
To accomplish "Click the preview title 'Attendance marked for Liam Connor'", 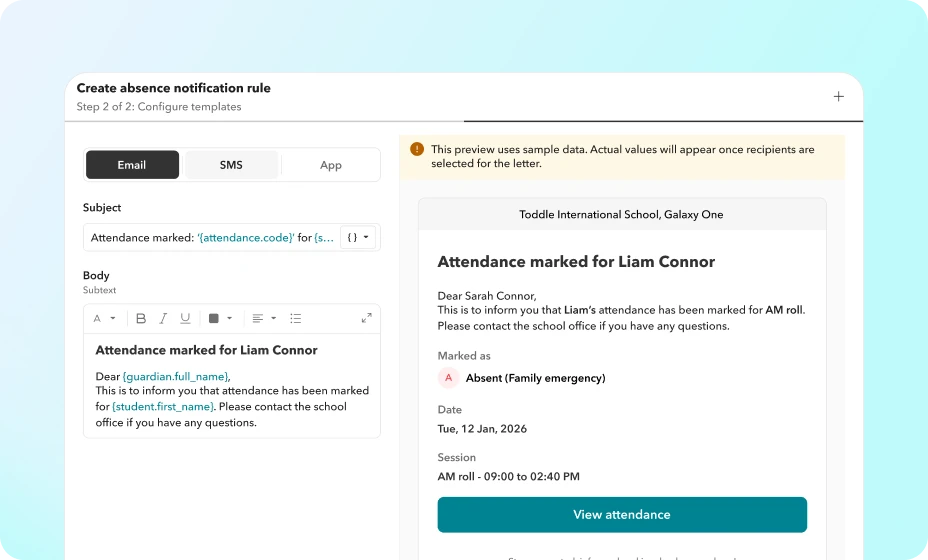I will tap(576, 262).
